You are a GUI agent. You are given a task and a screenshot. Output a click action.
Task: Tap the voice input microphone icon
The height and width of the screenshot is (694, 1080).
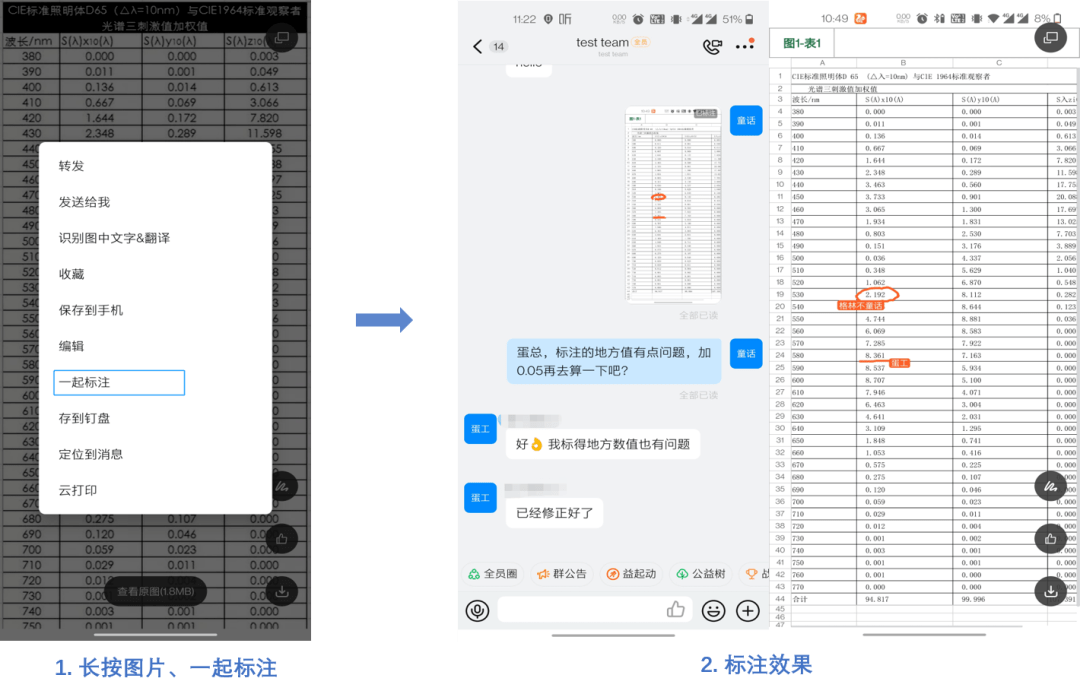coord(477,610)
